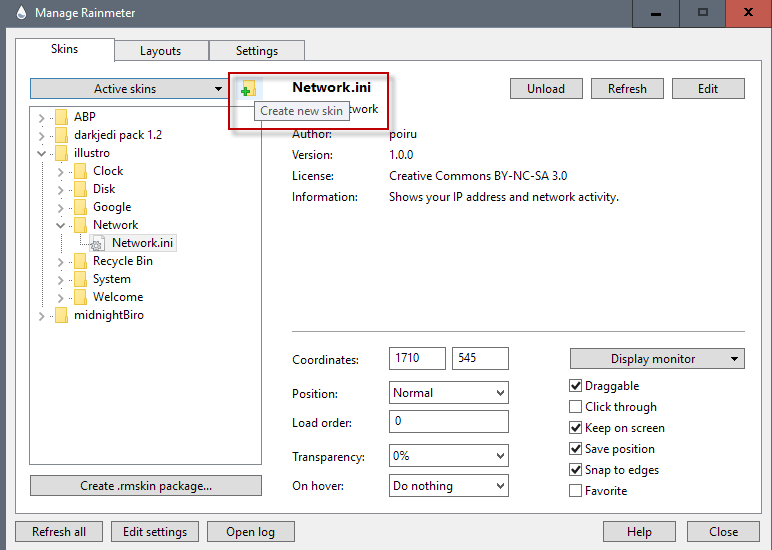Open the Active skins dropdown
The image size is (772, 550).
coord(129,89)
